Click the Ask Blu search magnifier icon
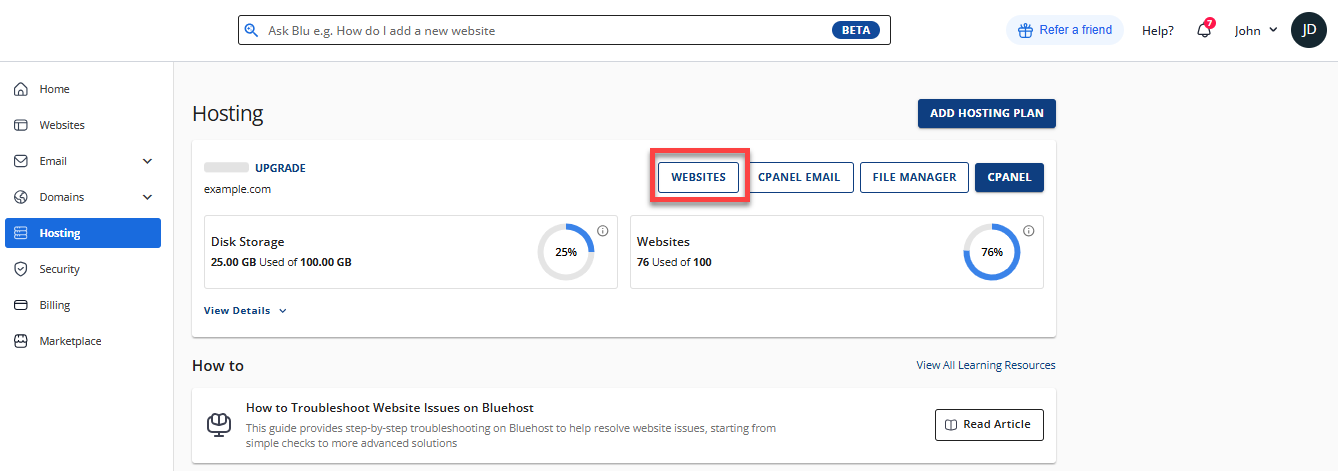The height and width of the screenshot is (471, 1338). [x=251, y=30]
